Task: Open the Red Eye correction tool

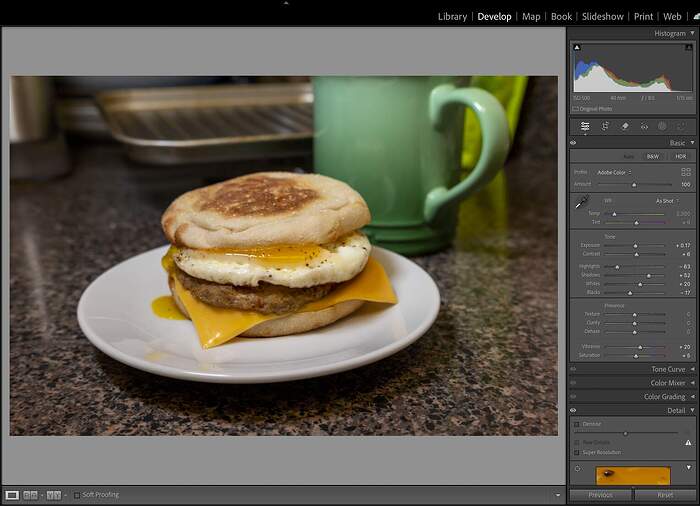Action: click(x=644, y=127)
